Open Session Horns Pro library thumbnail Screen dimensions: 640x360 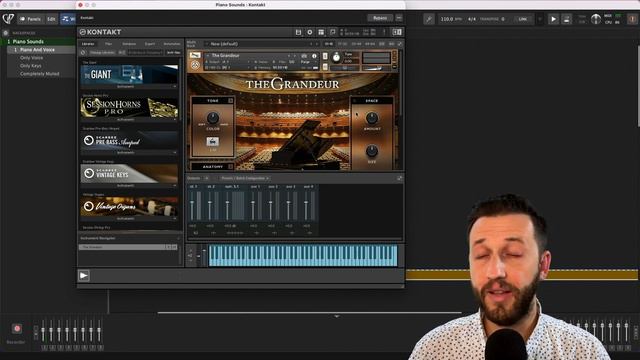pyautogui.click(x=129, y=108)
